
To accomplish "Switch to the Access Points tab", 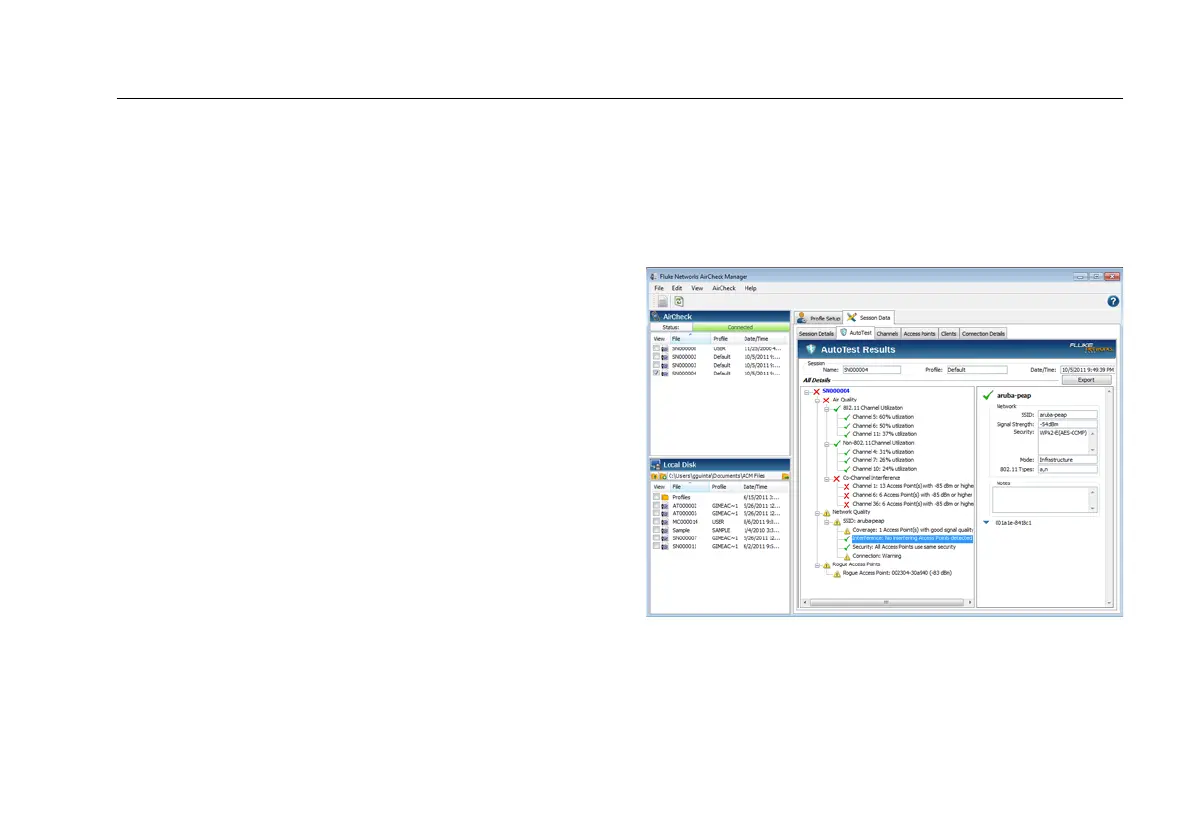I will click(x=919, y=333).
